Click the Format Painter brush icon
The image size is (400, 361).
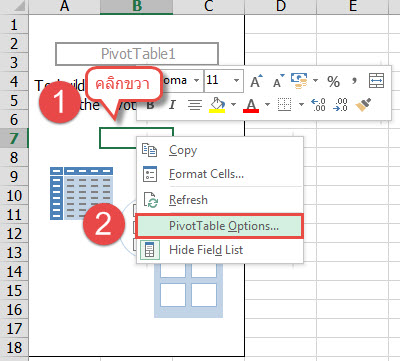coord(363,105)
